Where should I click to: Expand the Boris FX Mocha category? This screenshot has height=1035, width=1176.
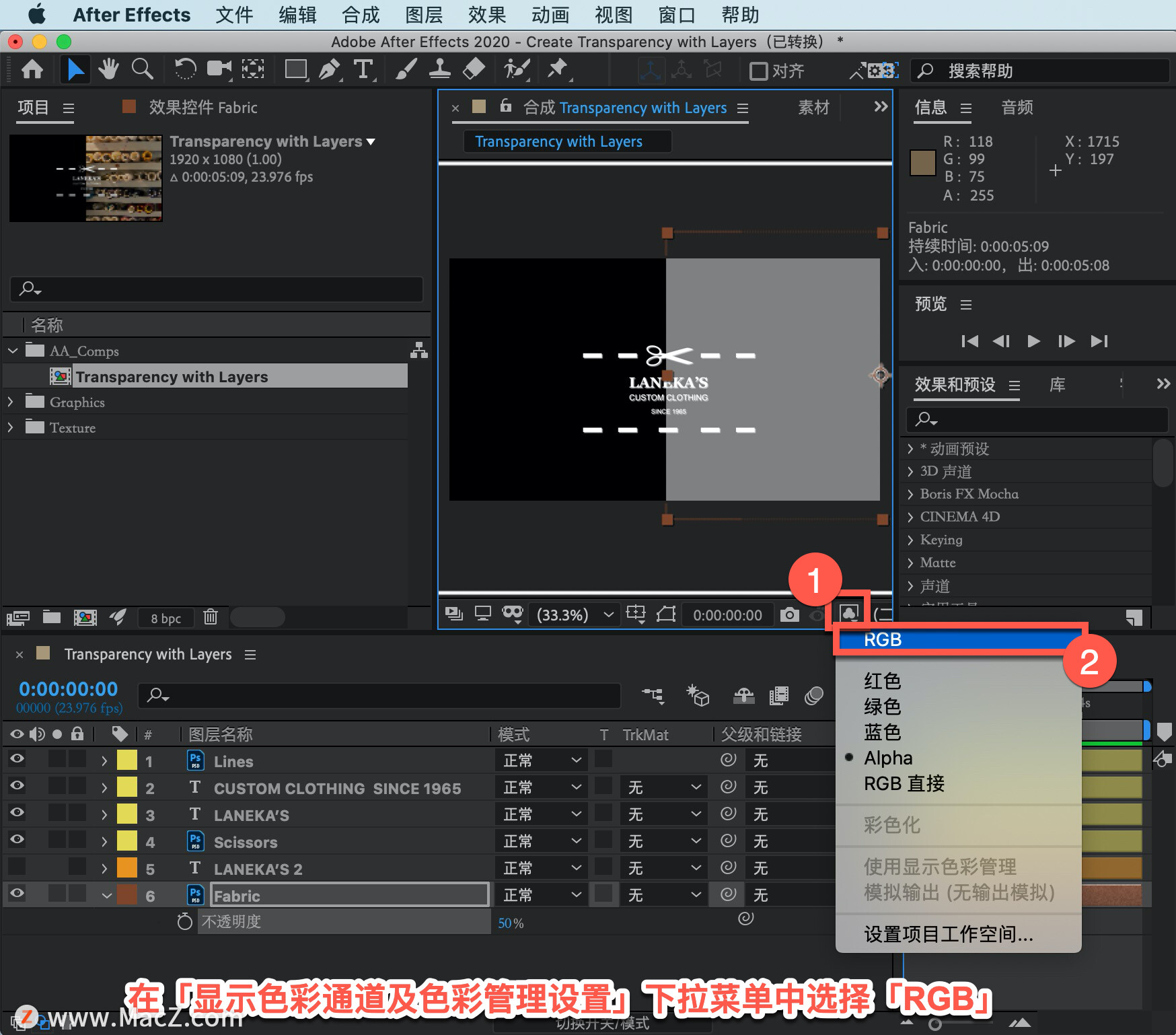(910, 495)
